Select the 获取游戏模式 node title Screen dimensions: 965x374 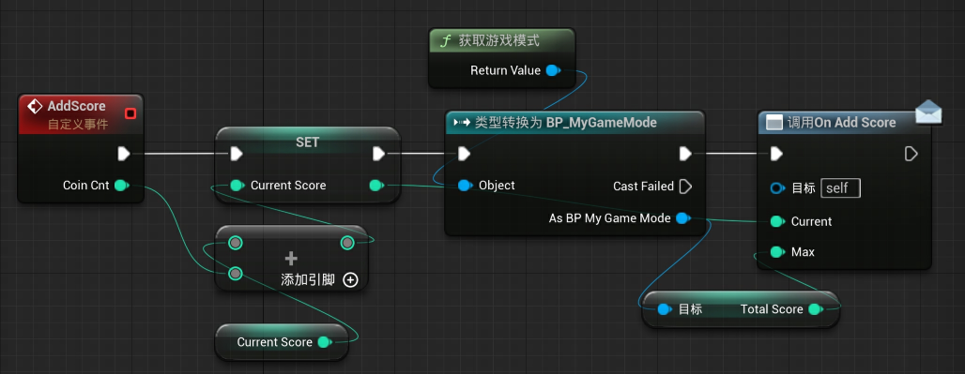point(499,41)
